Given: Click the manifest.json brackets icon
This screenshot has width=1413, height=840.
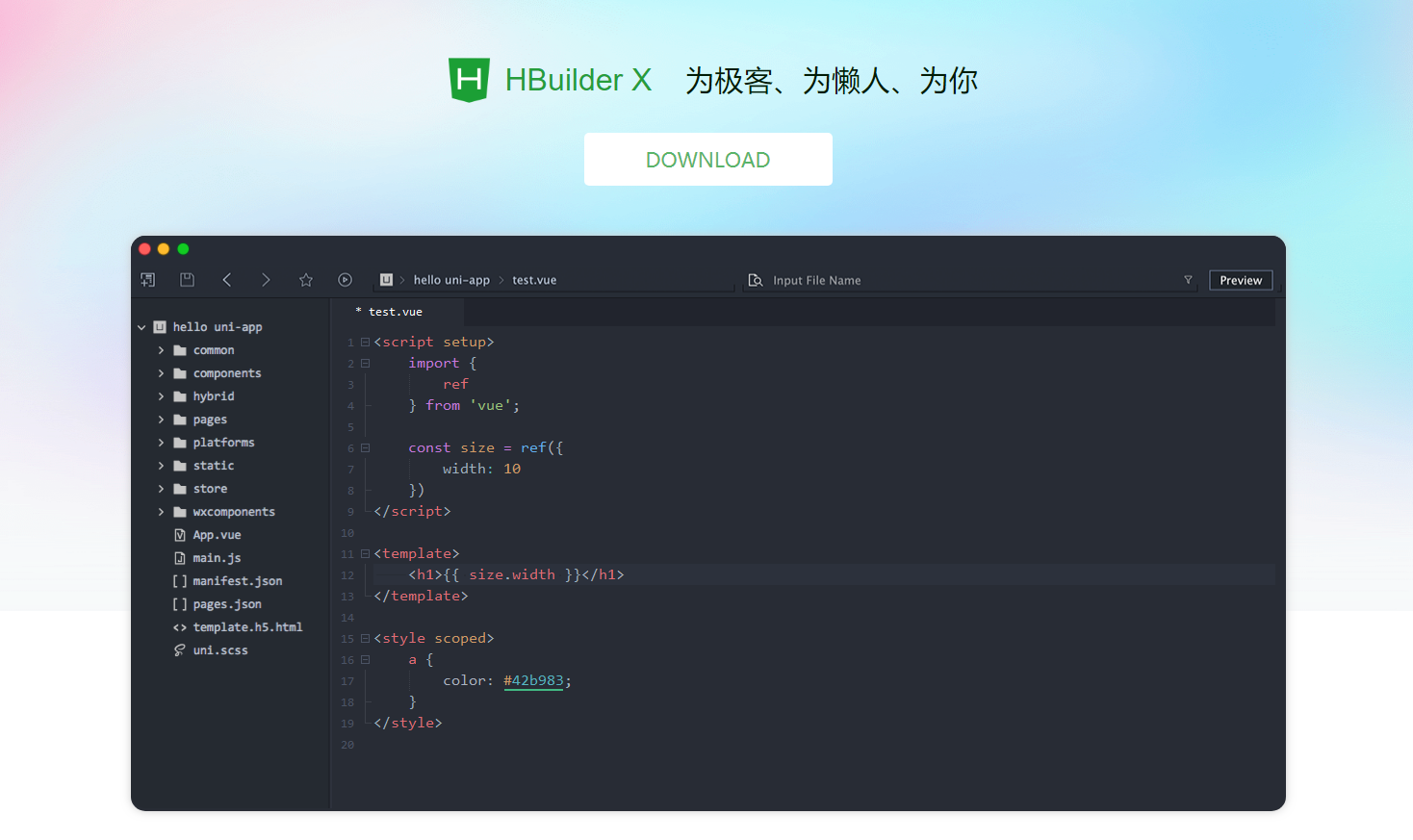Looking at the screenshot, I should pyautogui.click(x=180, y=581).
